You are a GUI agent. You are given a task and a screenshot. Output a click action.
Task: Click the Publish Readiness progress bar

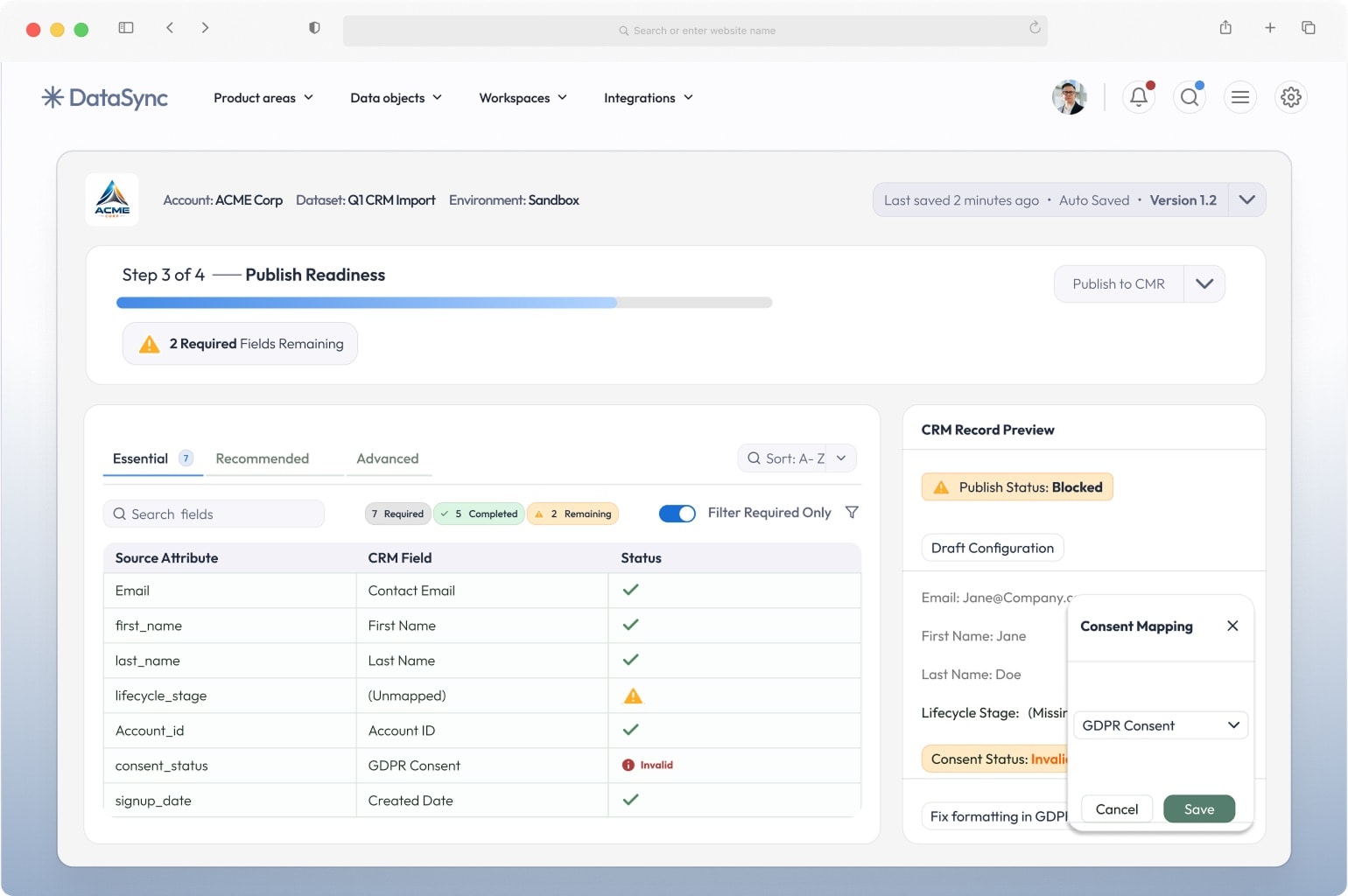(x=445, y=303)
